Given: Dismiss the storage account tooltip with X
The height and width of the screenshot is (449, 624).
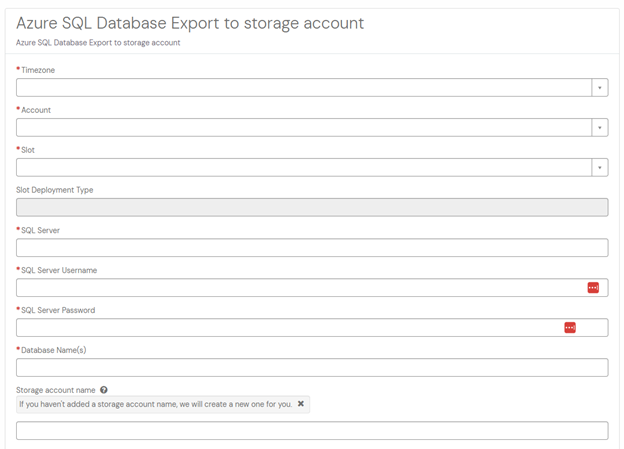Looking at the screenshot, I should (x=301, y=404).
